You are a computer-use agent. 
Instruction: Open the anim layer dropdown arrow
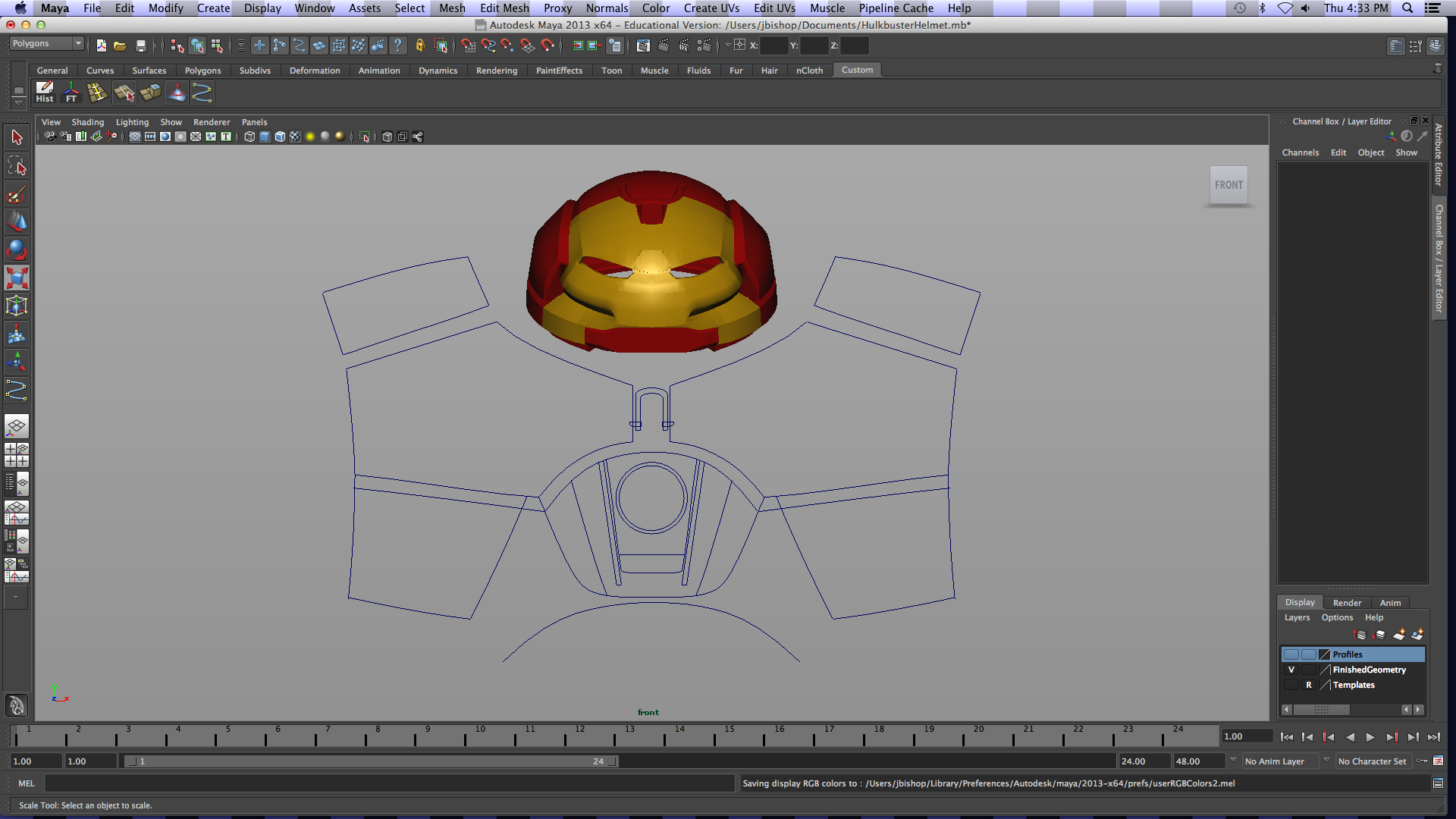[1233, 760]
